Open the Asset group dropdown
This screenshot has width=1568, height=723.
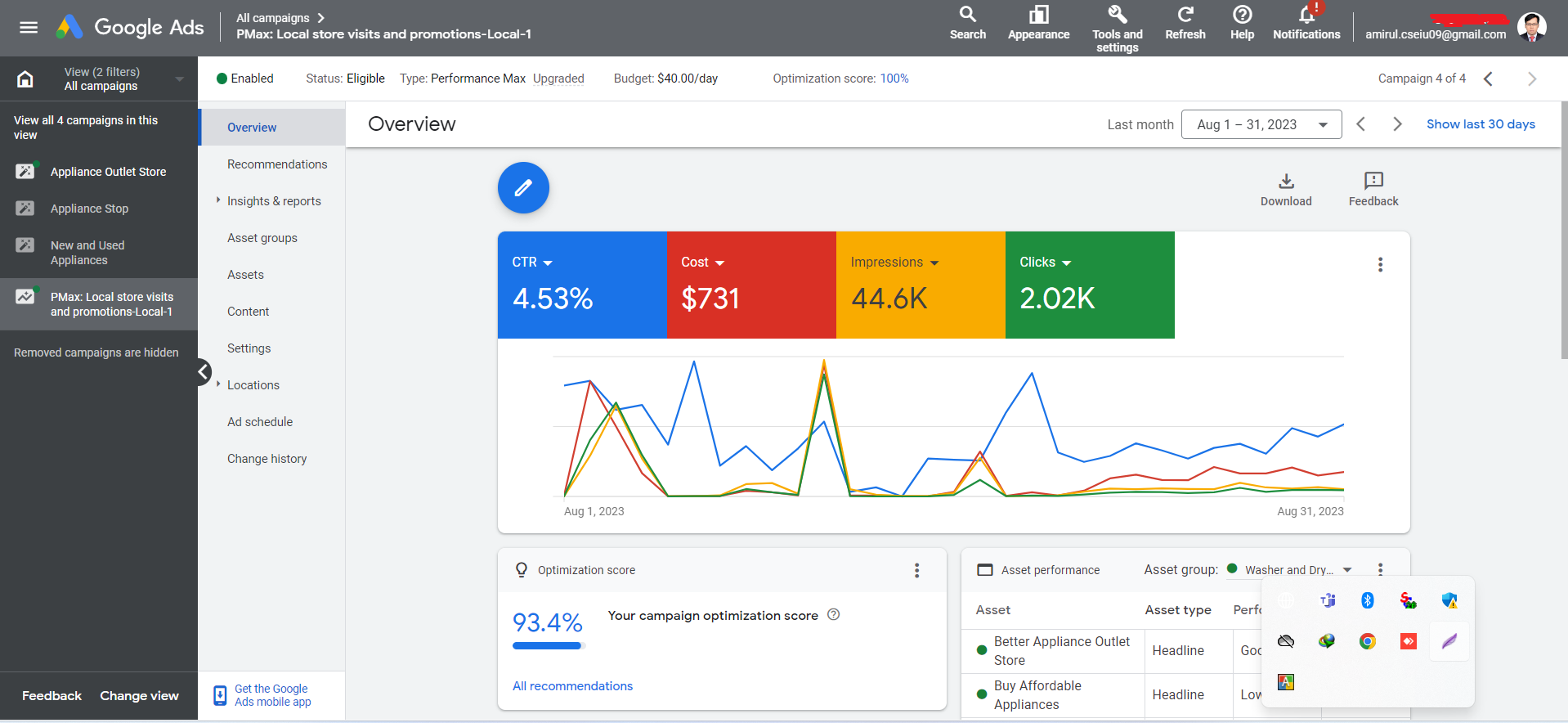1290,570
